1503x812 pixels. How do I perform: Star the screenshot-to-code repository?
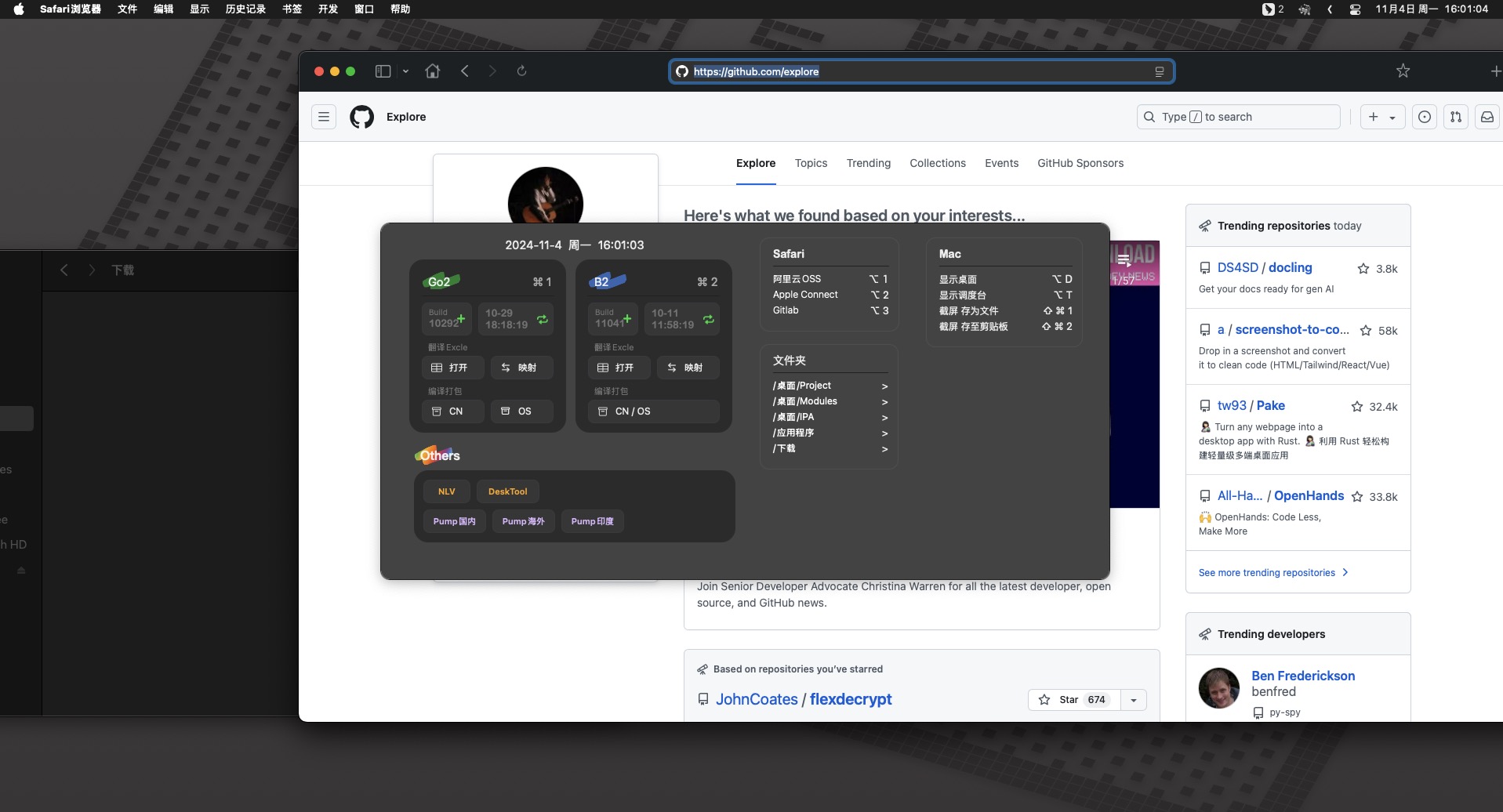coord(1366,331)
